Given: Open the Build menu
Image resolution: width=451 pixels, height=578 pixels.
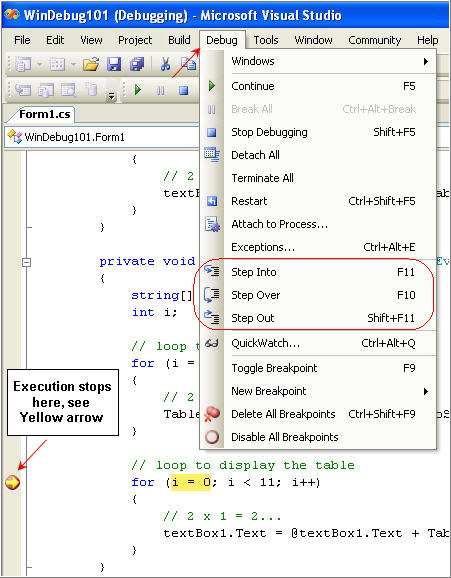Looking at the screenshot, I should coord(179,40).
